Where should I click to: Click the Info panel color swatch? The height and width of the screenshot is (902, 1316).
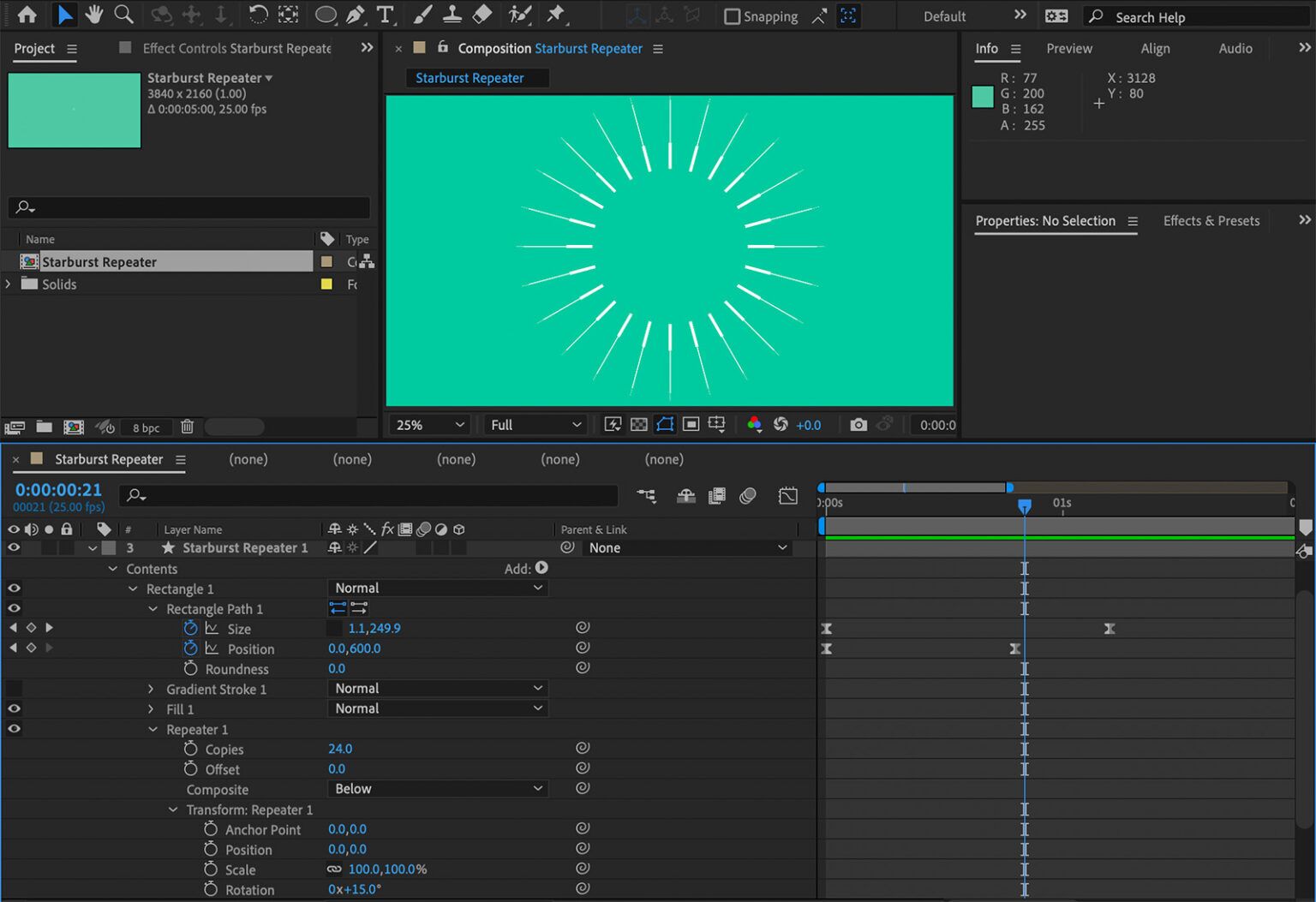tap(982, 97)
